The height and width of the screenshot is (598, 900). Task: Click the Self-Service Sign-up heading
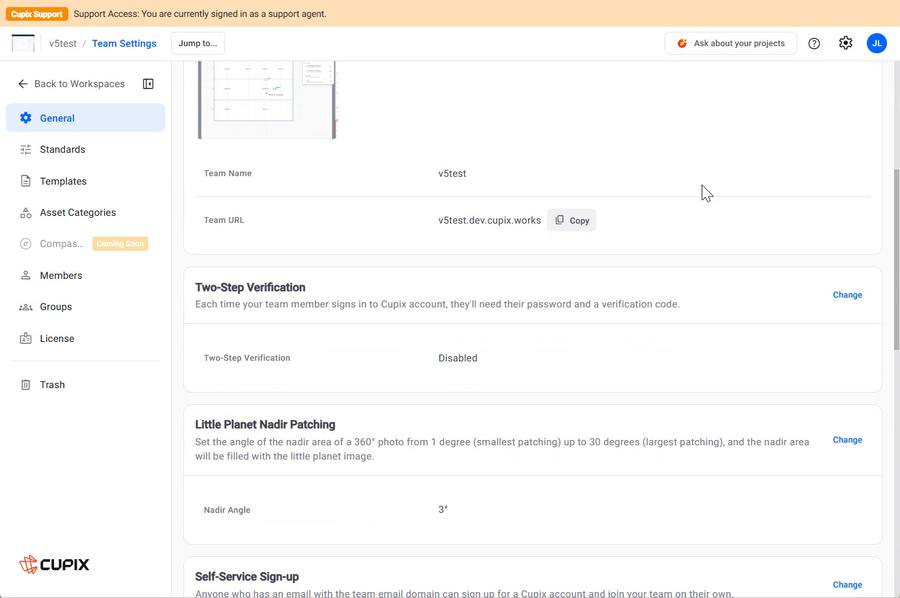pos(247,576)
